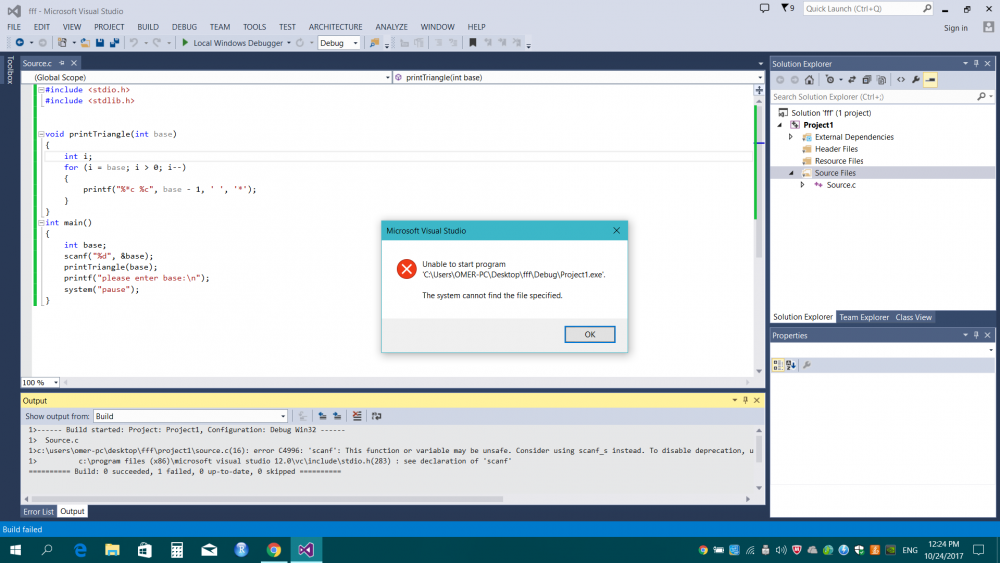Toggle auto-hide pin on Output panel
Viewport: 1000px width, 563px height.
pos(746,400)
